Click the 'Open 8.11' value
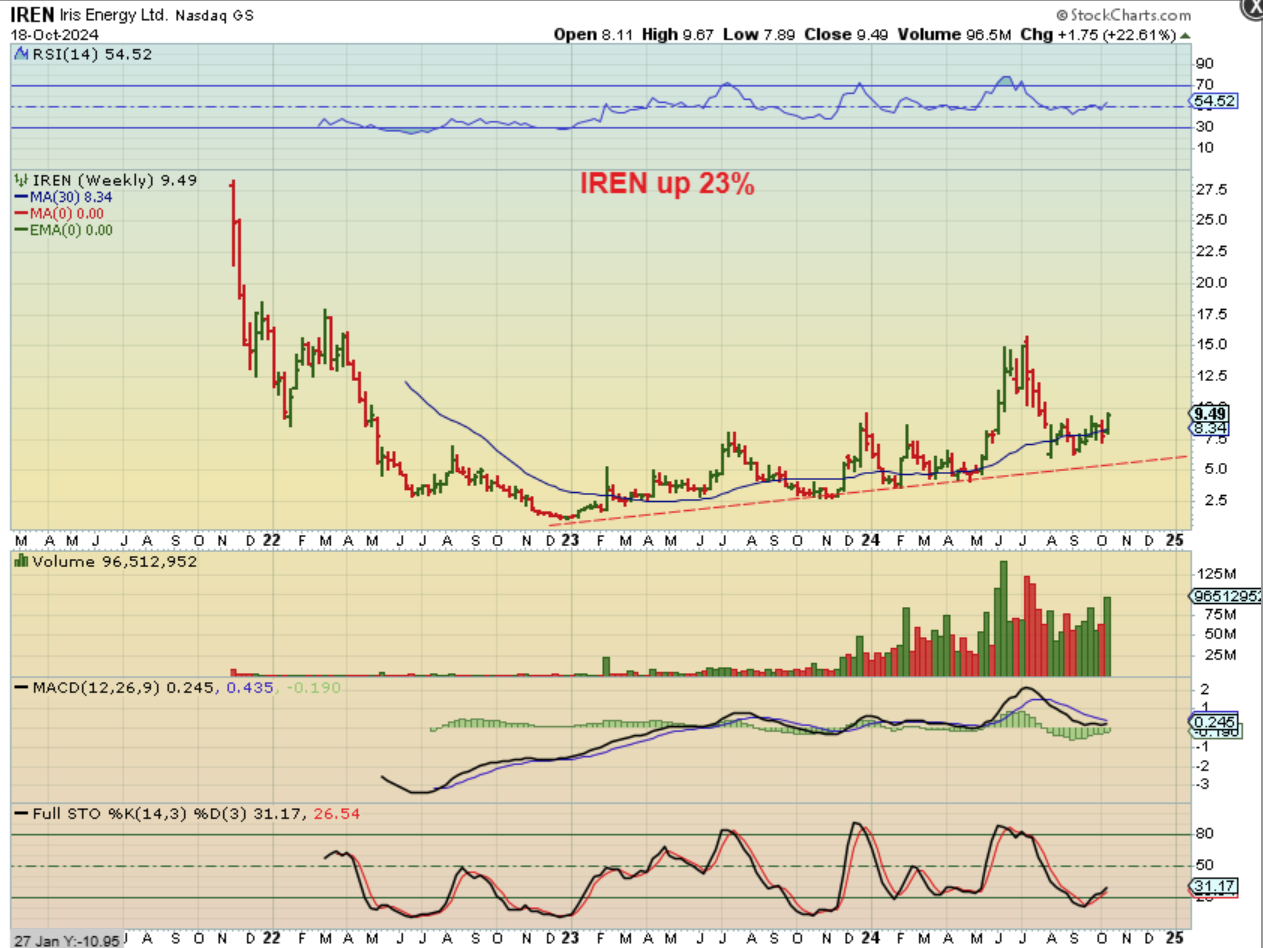This screenshot has height=948, width=1263. pyautogui.click(x=594, y=34)
